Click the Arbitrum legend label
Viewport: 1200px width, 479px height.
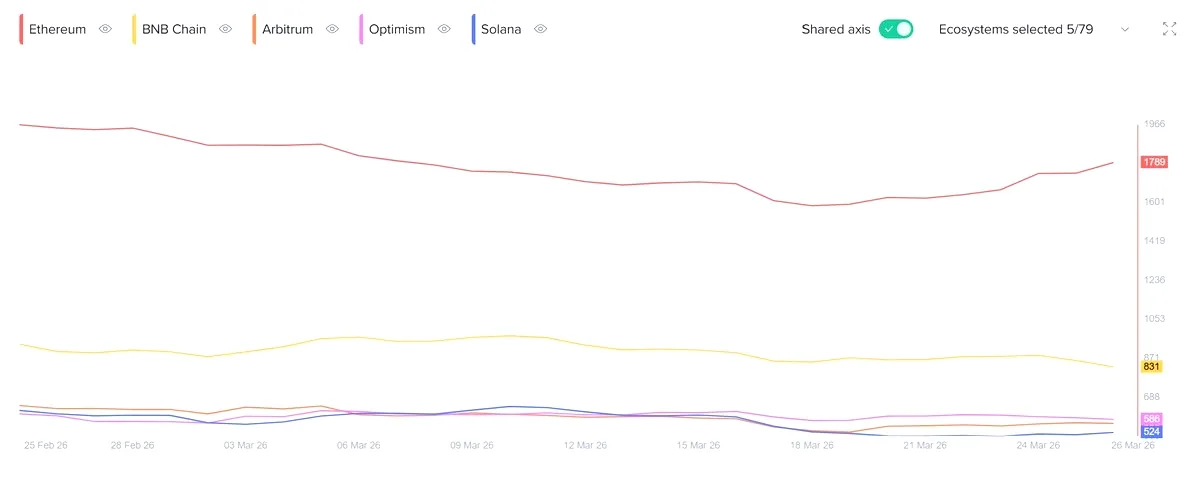287,29
